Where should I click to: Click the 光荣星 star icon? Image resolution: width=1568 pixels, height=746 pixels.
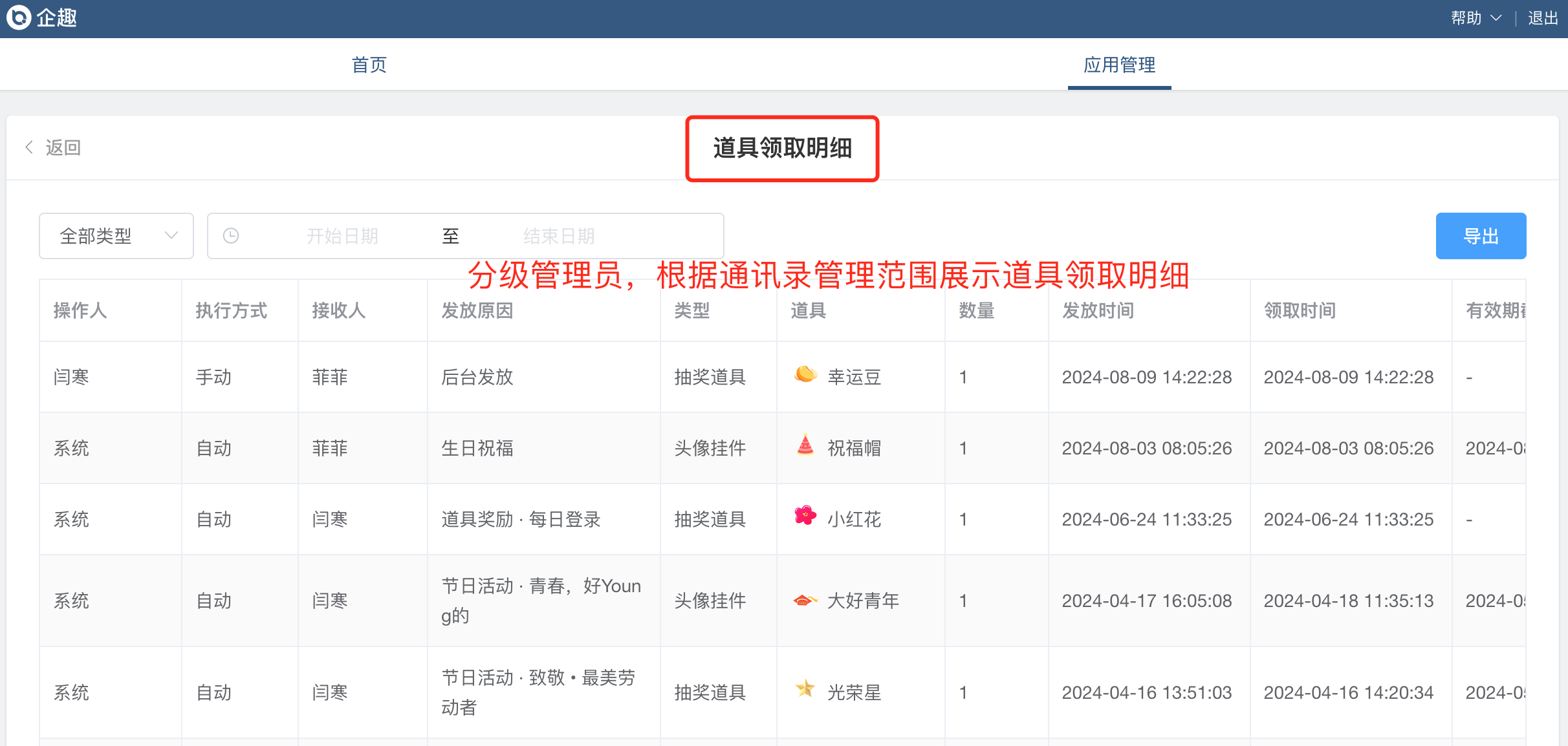pyautogui.click(x=805, y=689)
